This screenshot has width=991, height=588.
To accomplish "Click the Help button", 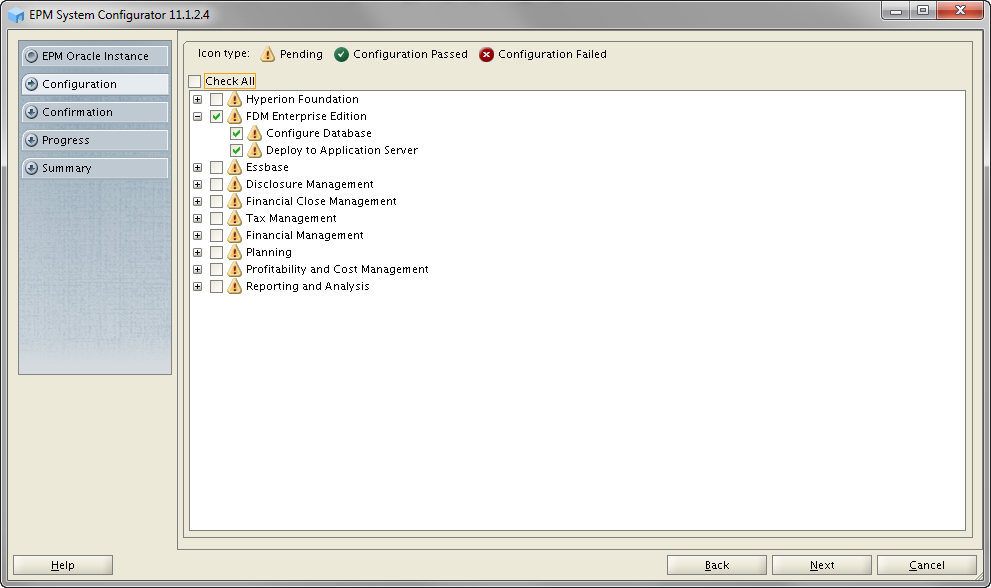I will [x=63, y=565].
